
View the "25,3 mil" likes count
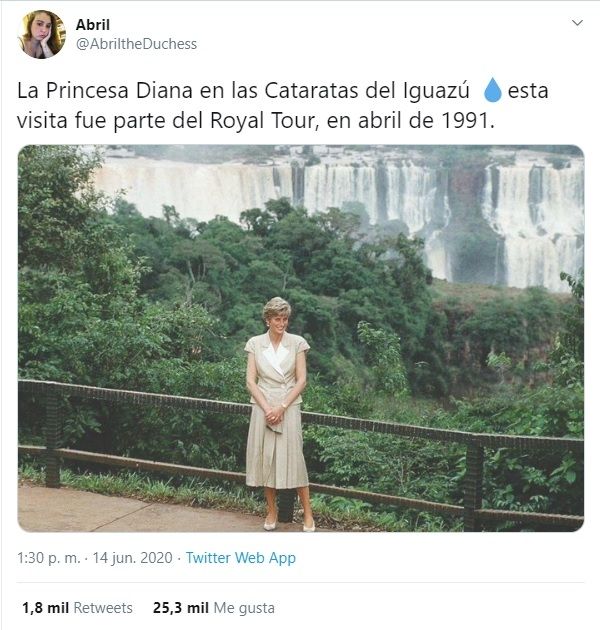pos(181,607)
